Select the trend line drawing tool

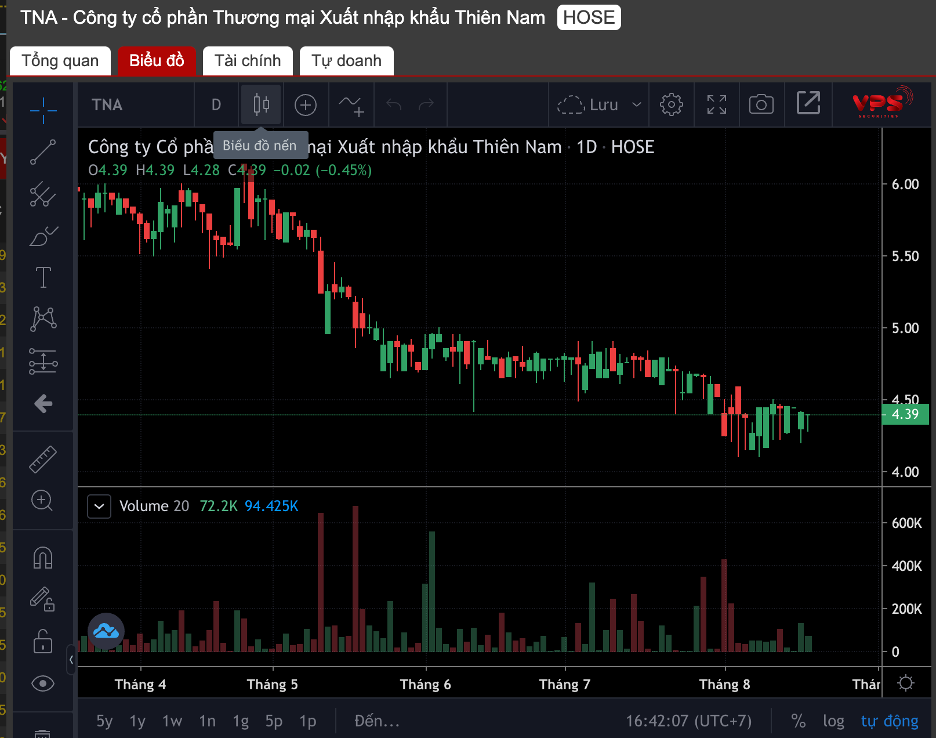click(43, 152)
